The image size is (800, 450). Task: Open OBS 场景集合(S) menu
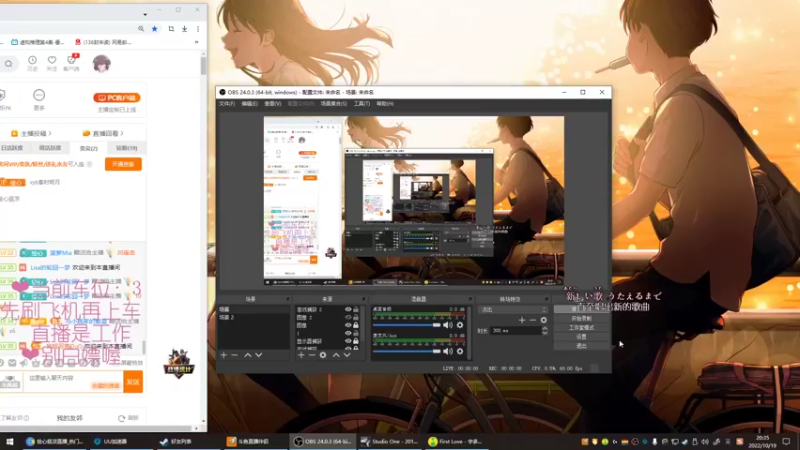point(334,104)
